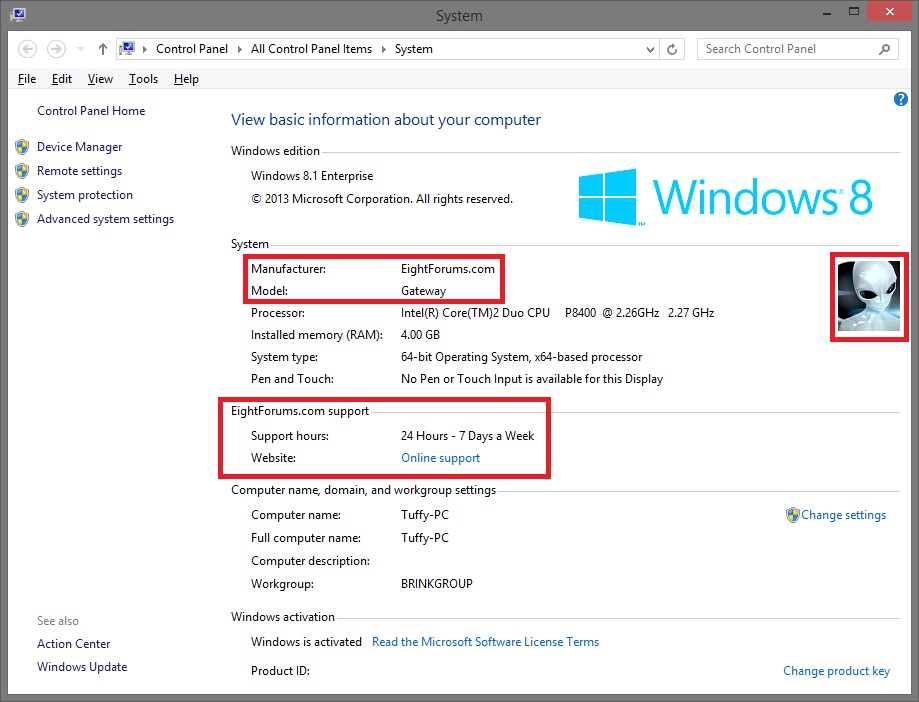919x702 pixels.
Task: Maximize the System window
Action: pyautogui.click(x=854, y=12)
